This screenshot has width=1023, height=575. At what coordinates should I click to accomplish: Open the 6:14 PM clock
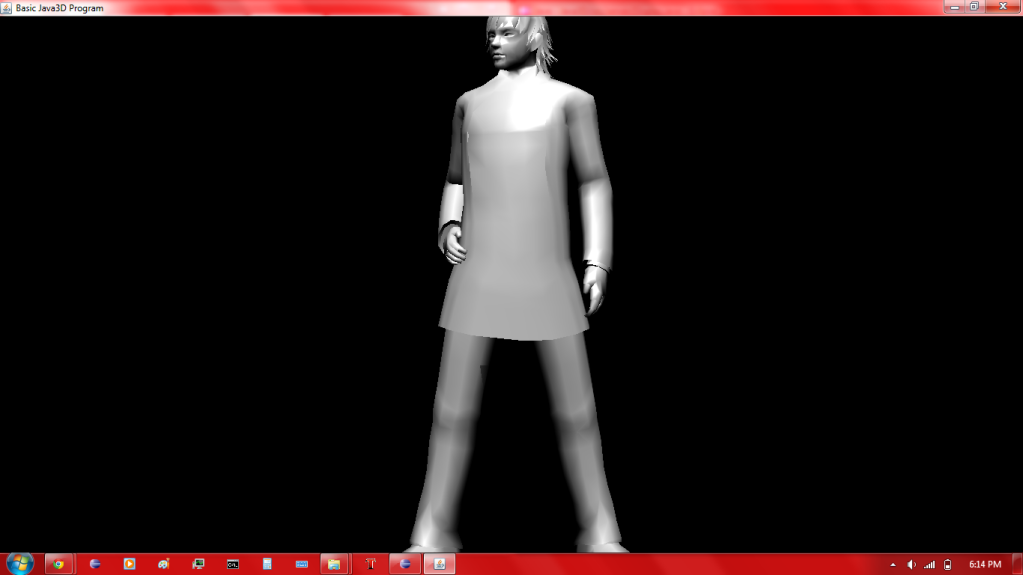coord(985,565)
